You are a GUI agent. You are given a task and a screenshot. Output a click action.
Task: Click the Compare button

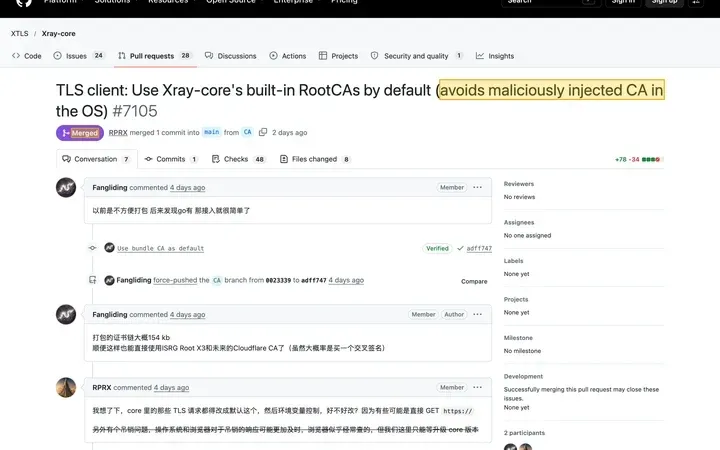474,281
